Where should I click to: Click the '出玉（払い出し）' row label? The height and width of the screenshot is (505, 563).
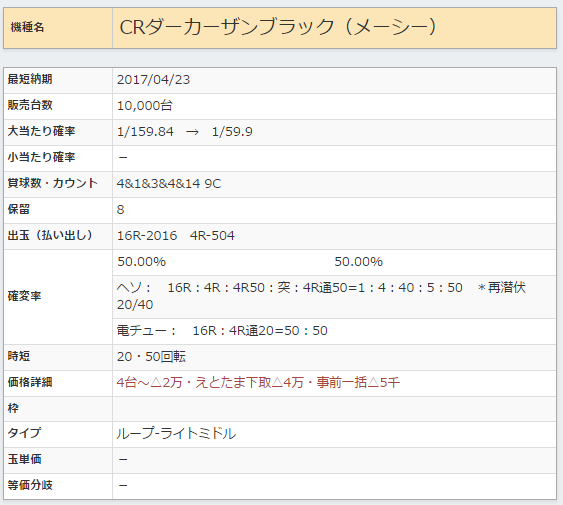pos(50,235)
